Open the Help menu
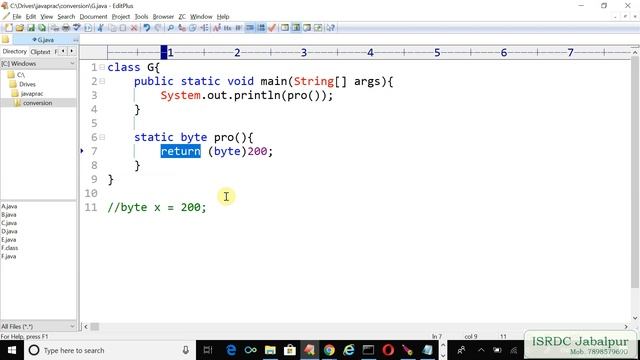640x360 pixels. pos(223,17)
